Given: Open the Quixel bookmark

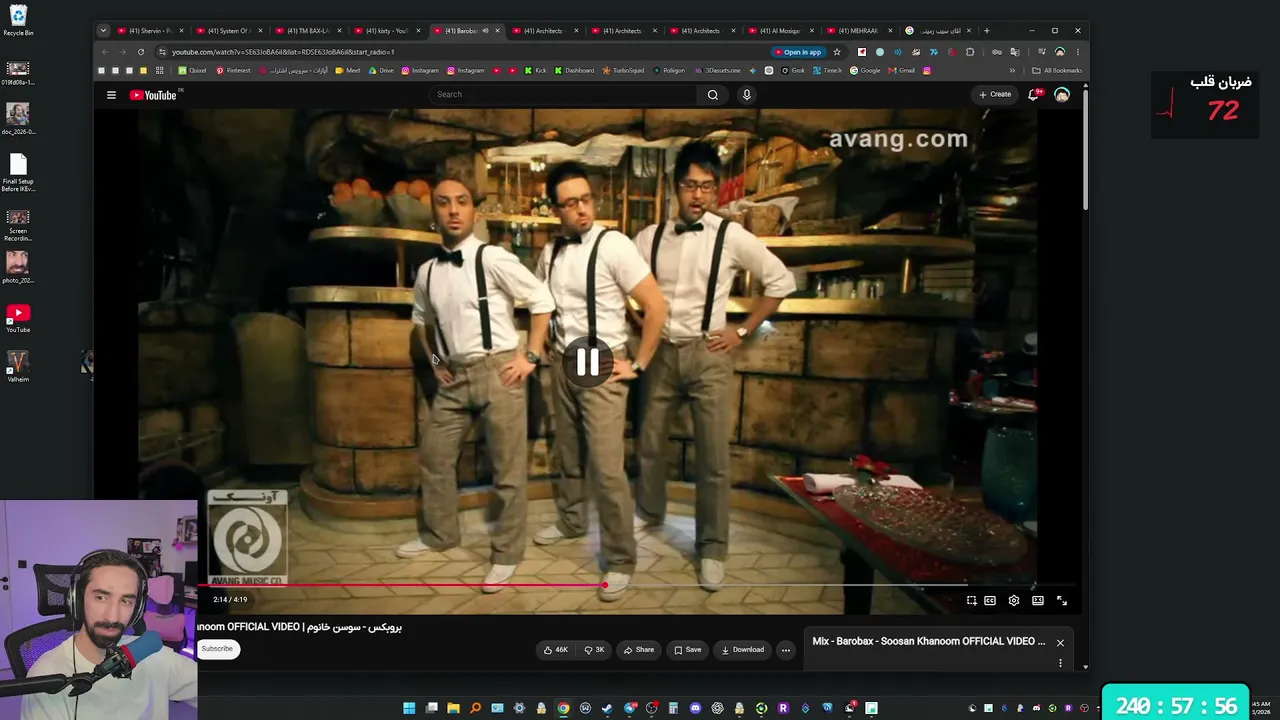Looking at the screenshot, I should [x=192, y=71].
